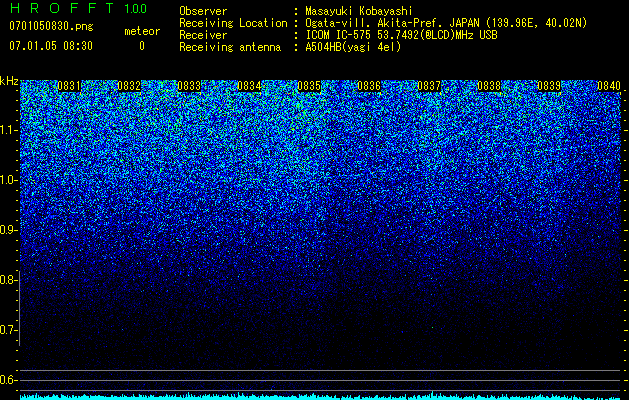Image resolution: width=629 pixels, height=400 pixels.
Task: Click the meteor count label
Action: point(142,31)
